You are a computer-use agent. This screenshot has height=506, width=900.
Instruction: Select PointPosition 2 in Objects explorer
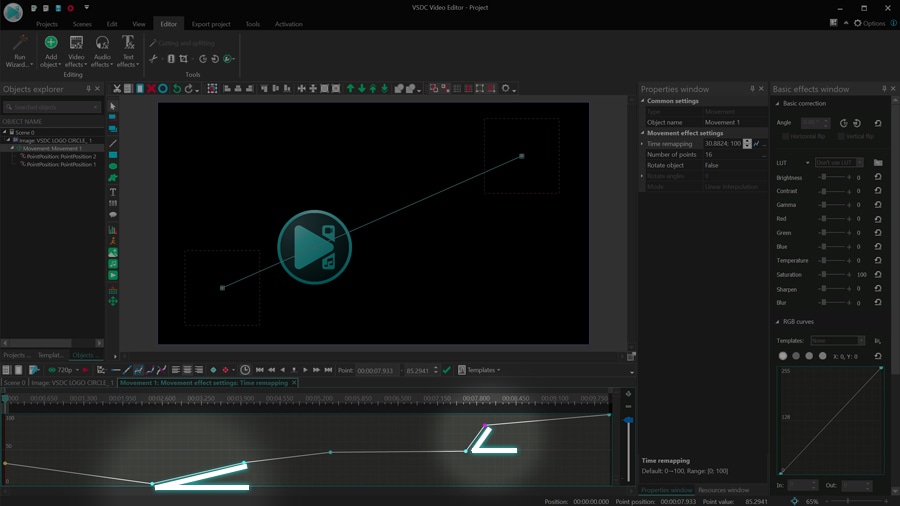61,156
